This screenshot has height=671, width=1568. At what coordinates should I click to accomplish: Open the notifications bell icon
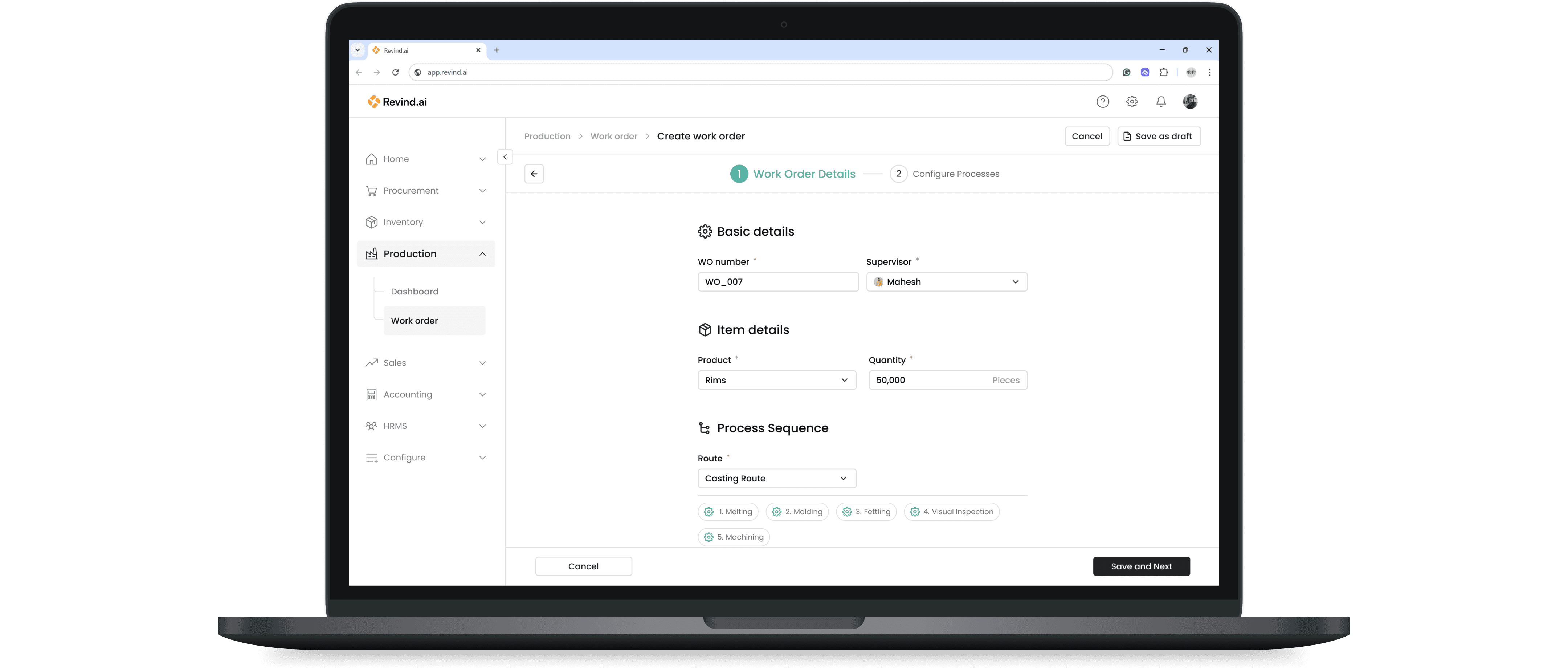pos(1161,102)
